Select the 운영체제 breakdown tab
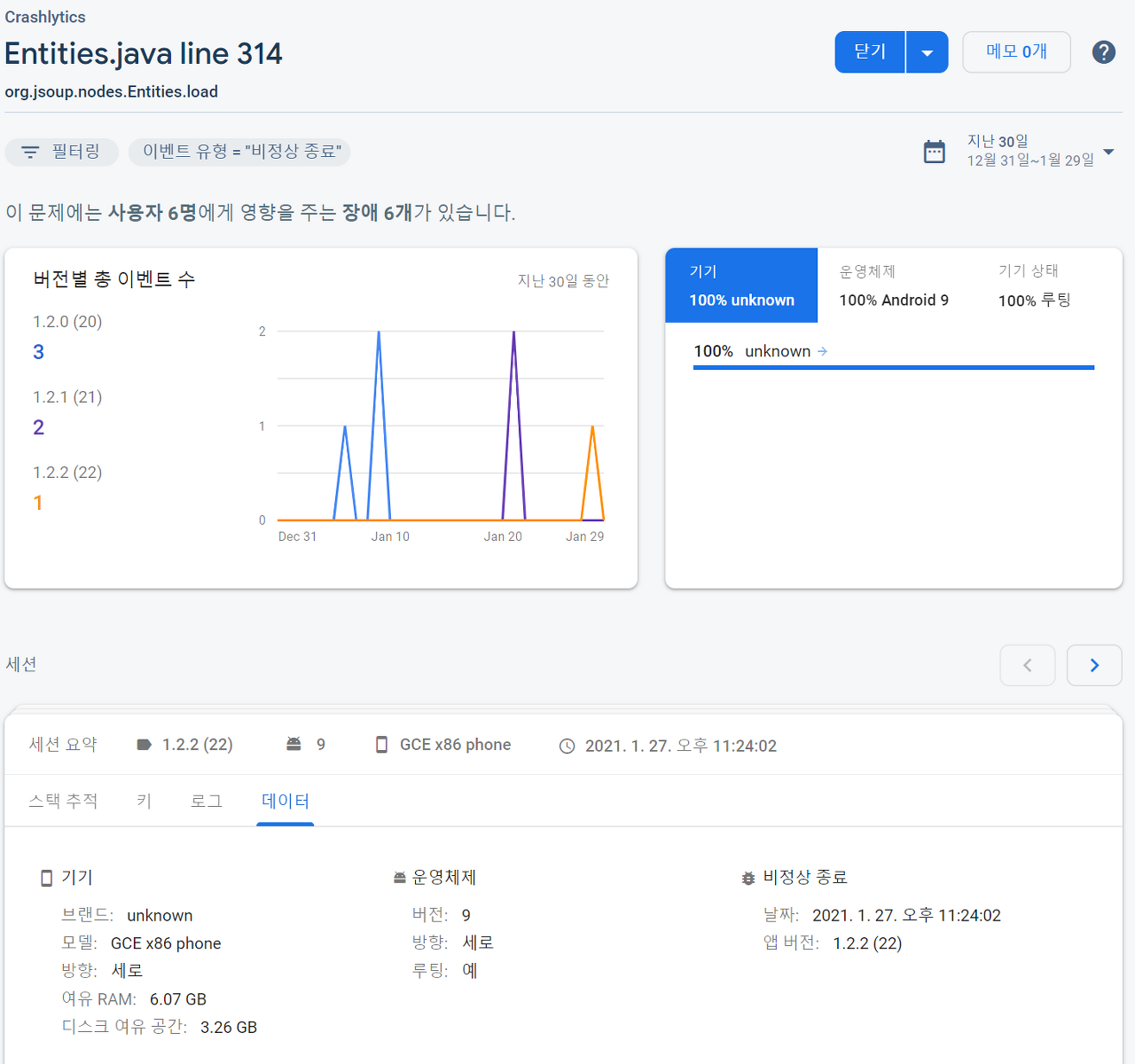This screenshot has width=1135, height=1064. (x=893, y=286)
